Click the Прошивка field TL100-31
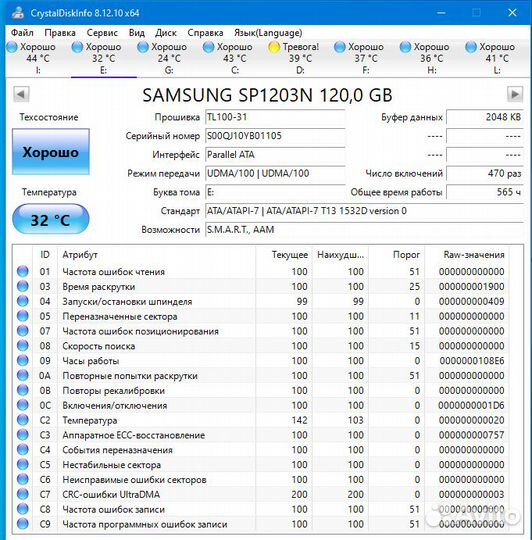The width and height of the screenshot is (532, 540). click(275, 117)
